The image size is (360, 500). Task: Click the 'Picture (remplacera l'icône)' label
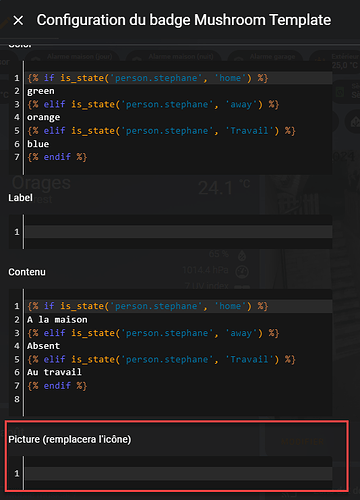[x=70, y=439]
